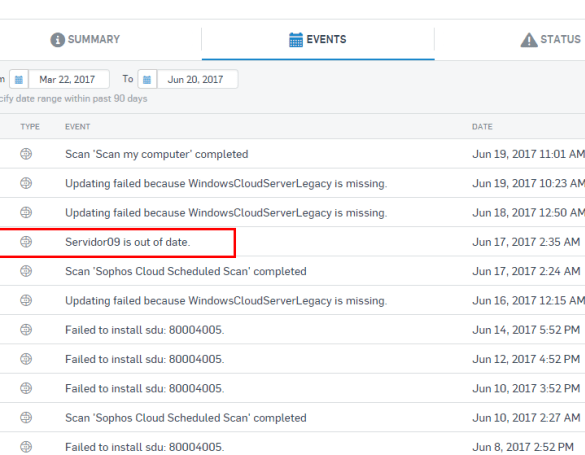This screenshot has height=455, width=585.
Task: Open the Summary tab
Action: [x=85, y=40]
